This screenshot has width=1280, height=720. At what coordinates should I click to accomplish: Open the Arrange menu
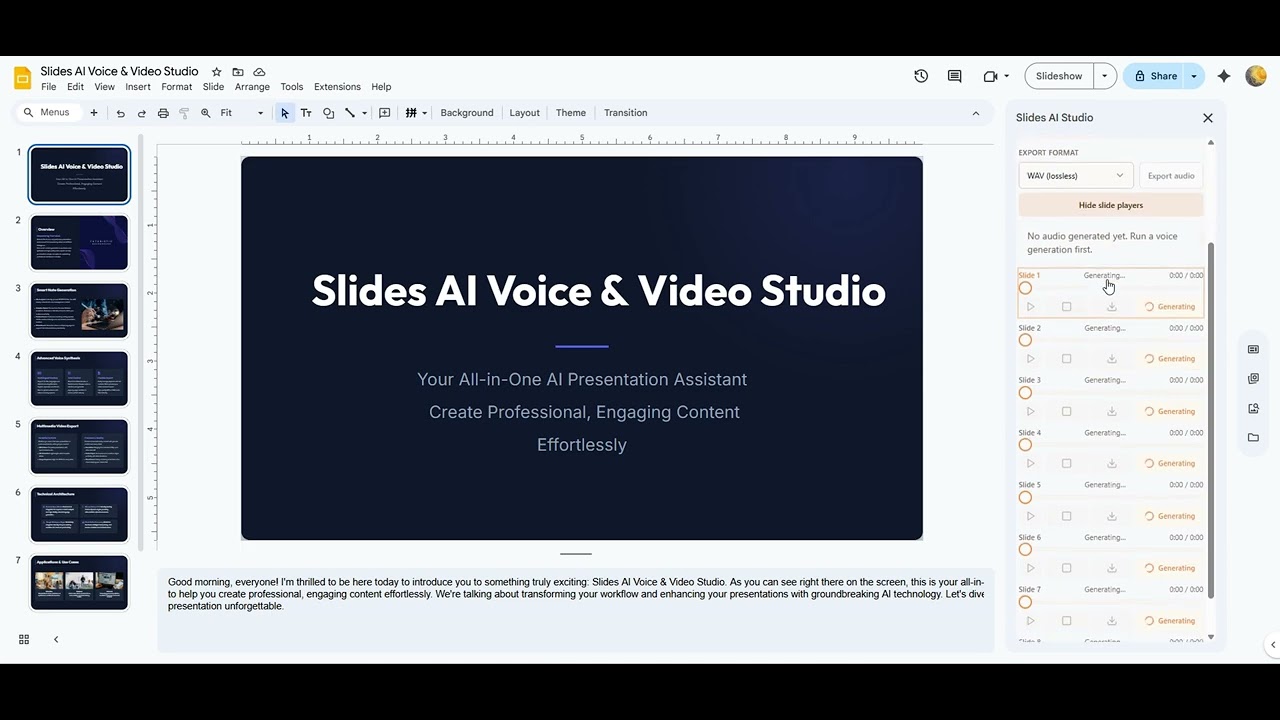(x=252, y=87)
